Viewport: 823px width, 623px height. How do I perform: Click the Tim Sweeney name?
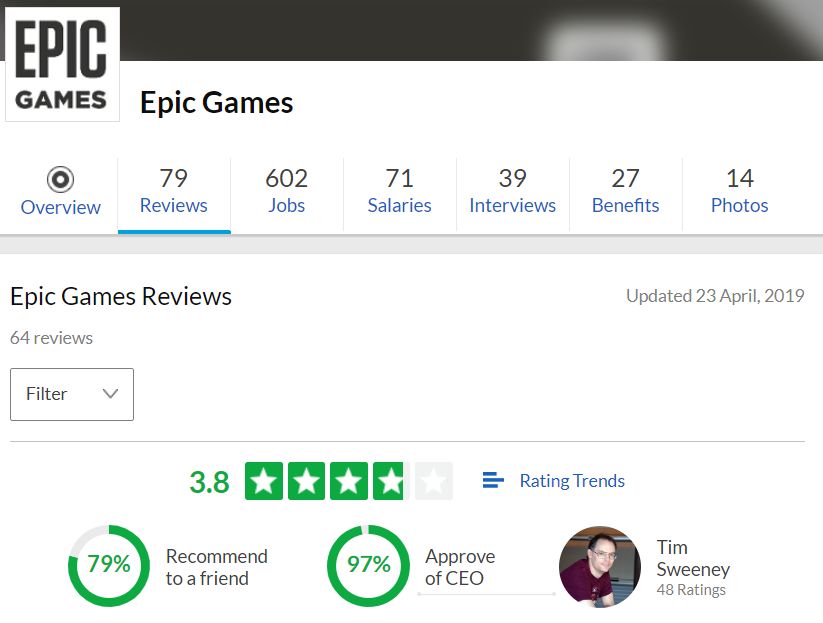point(693,558)
